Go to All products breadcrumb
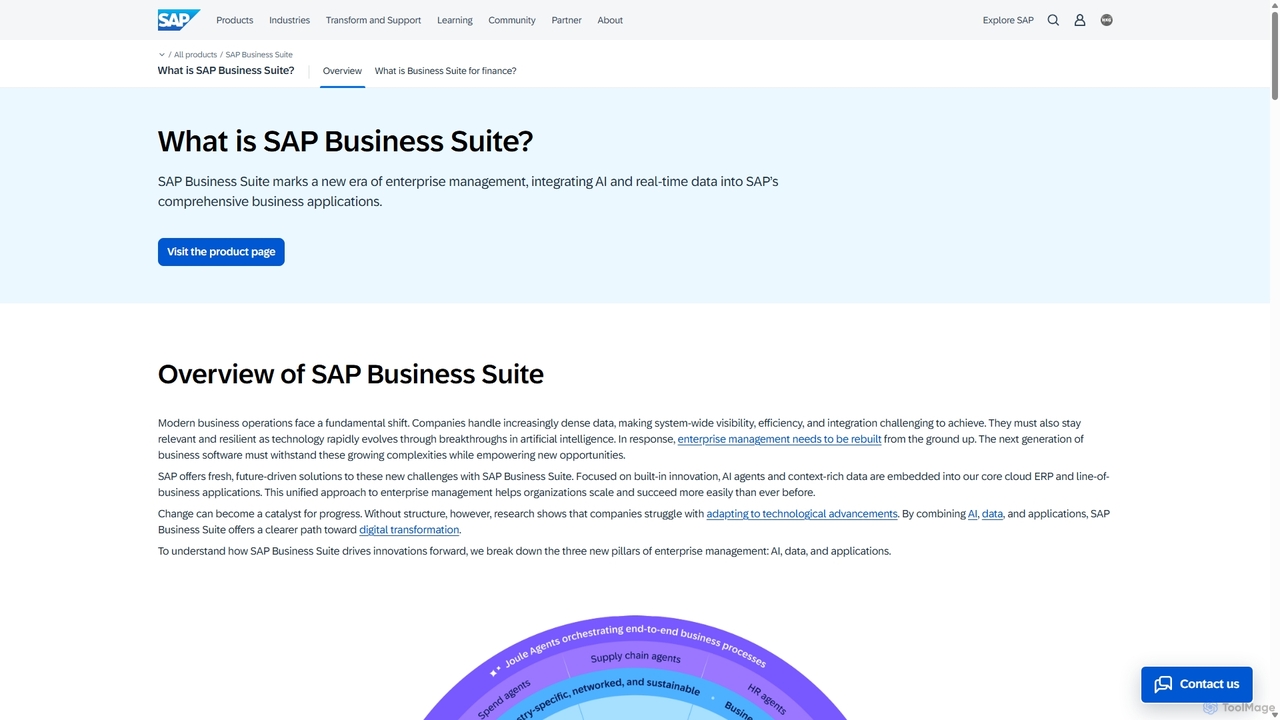The height and width of the screenshot is (720, 1280). click(195, 55)
